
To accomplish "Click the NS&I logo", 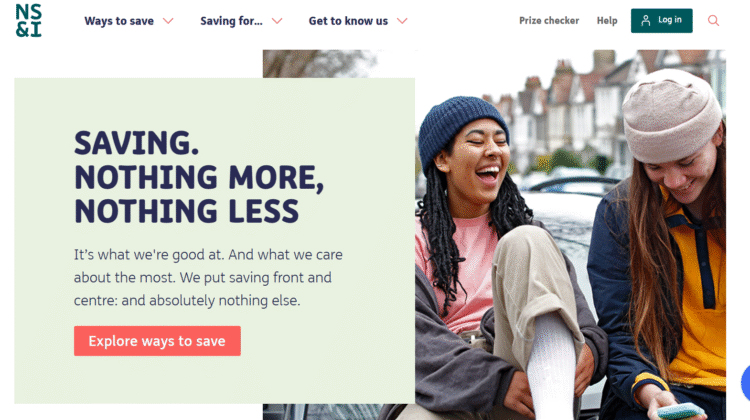I will coord(28,21).
